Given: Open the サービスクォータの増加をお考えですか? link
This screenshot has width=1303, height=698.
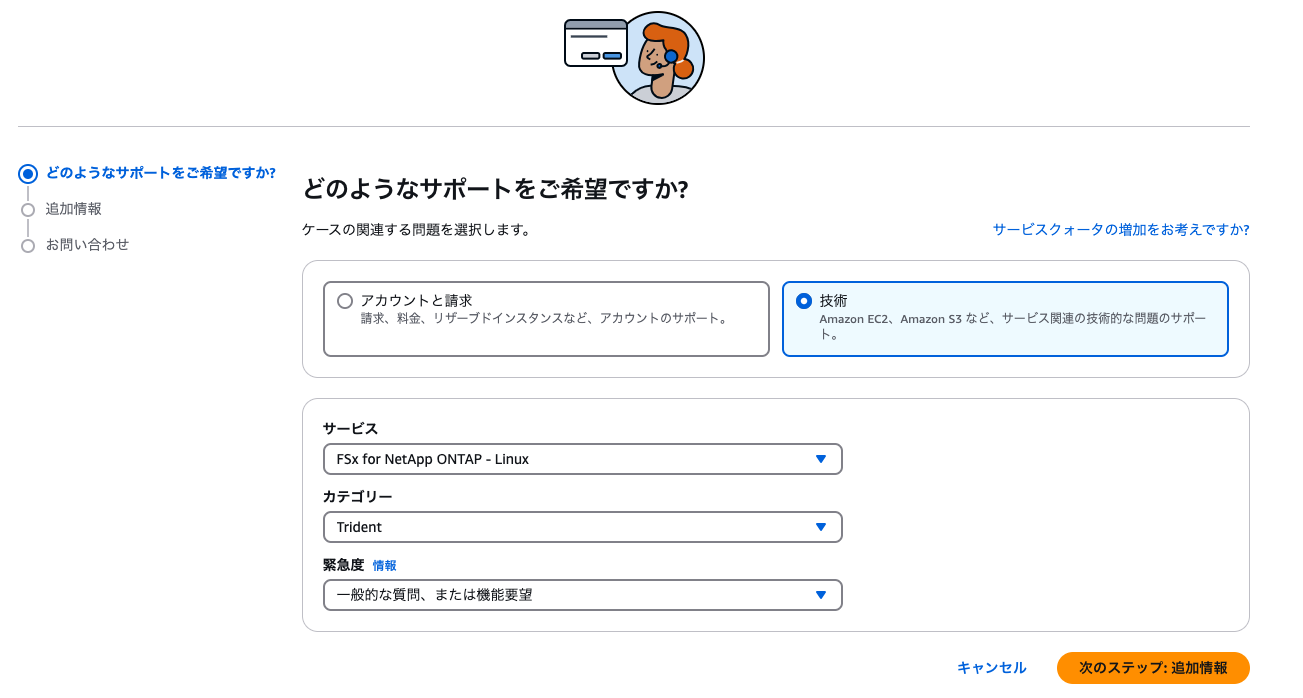Looking at the screenshot, I should (x=1121, y=229).
